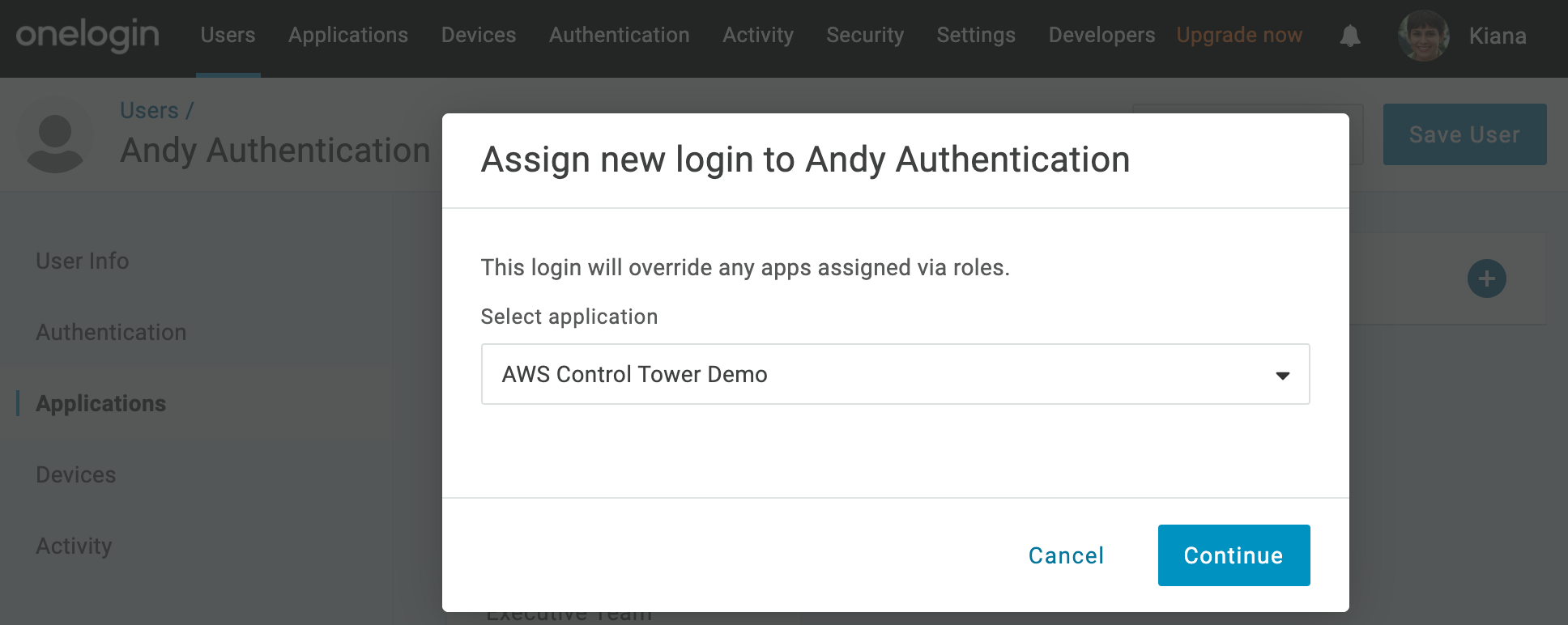
Task: Open the Settings menu
Action: [976, 36]
